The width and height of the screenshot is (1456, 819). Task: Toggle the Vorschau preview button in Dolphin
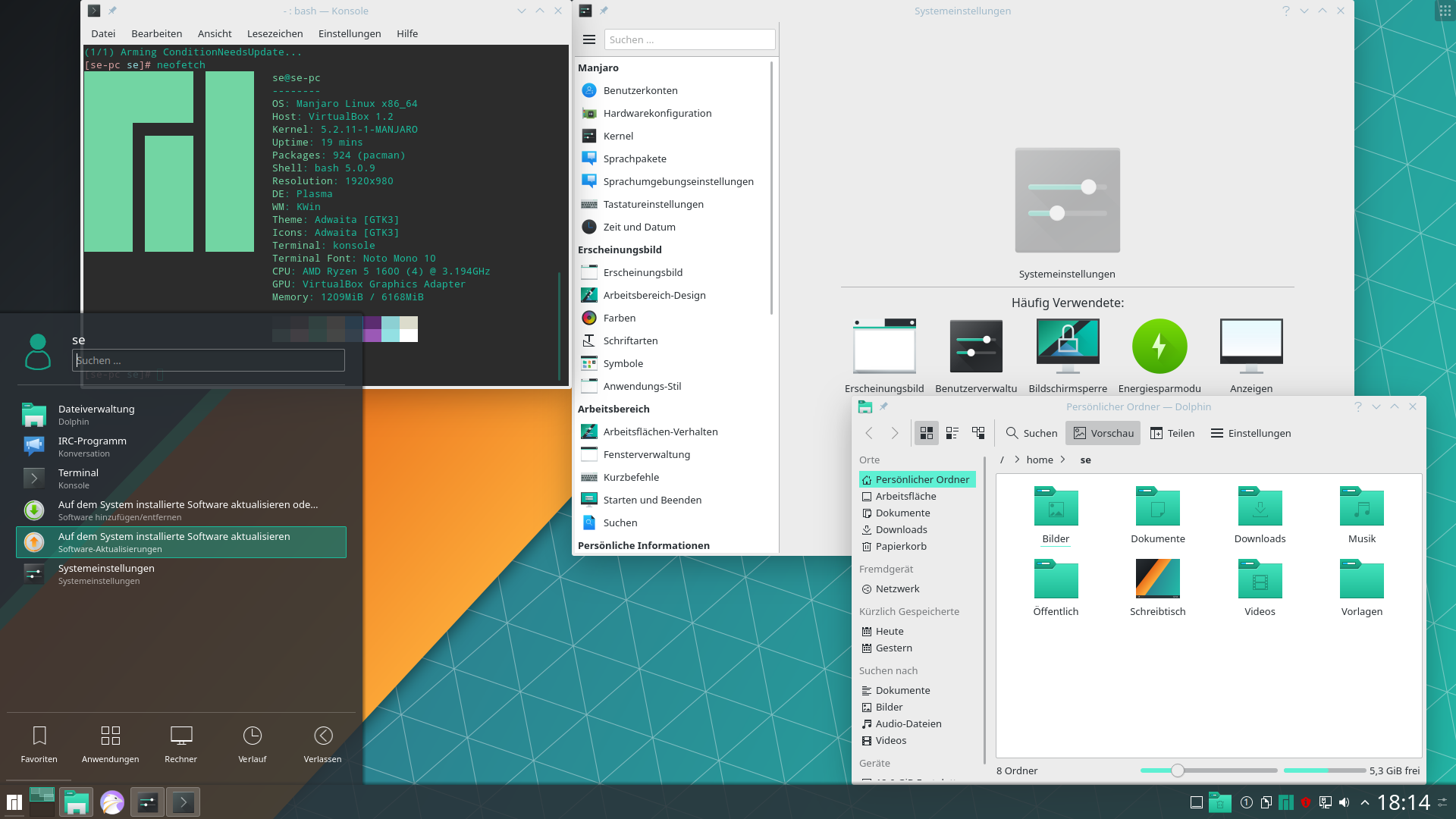(1103, 433)
